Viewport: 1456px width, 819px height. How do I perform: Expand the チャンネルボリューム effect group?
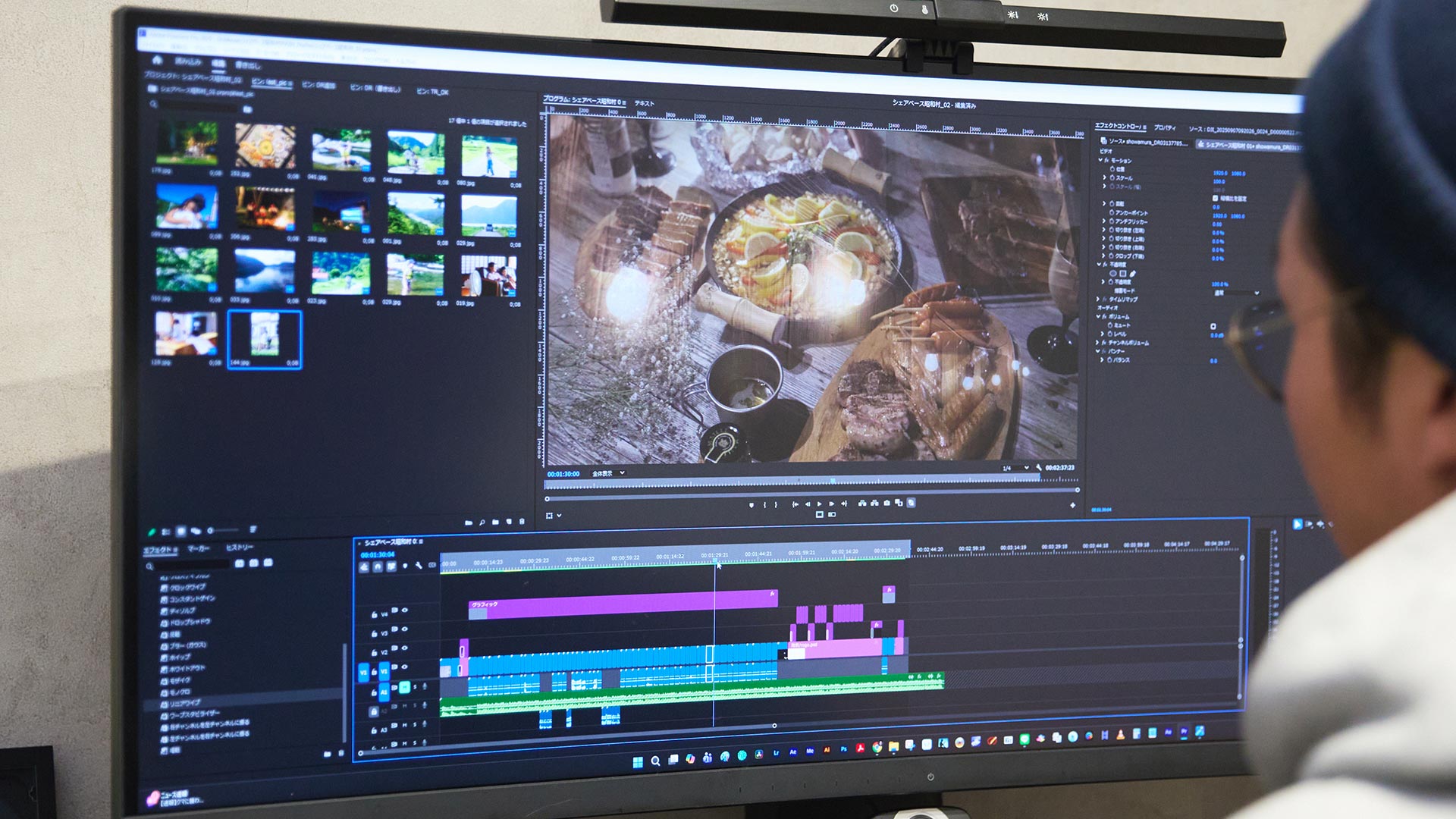1098,343
